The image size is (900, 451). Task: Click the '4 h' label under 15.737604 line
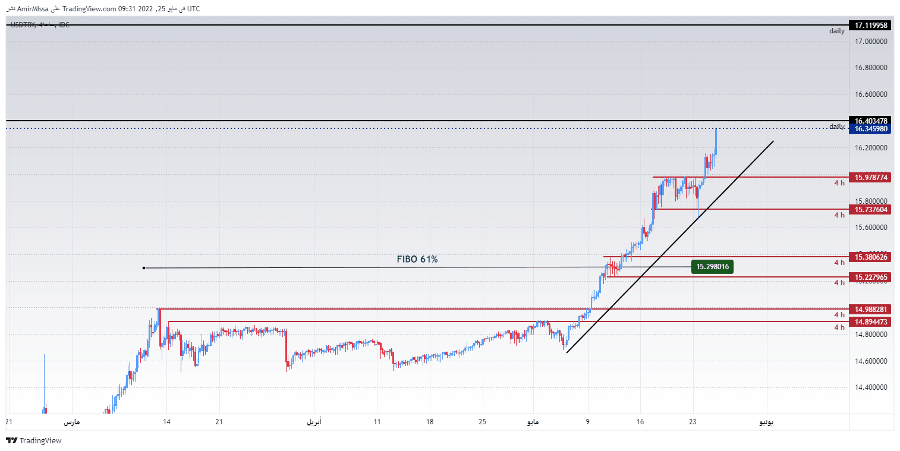(840, 215)
